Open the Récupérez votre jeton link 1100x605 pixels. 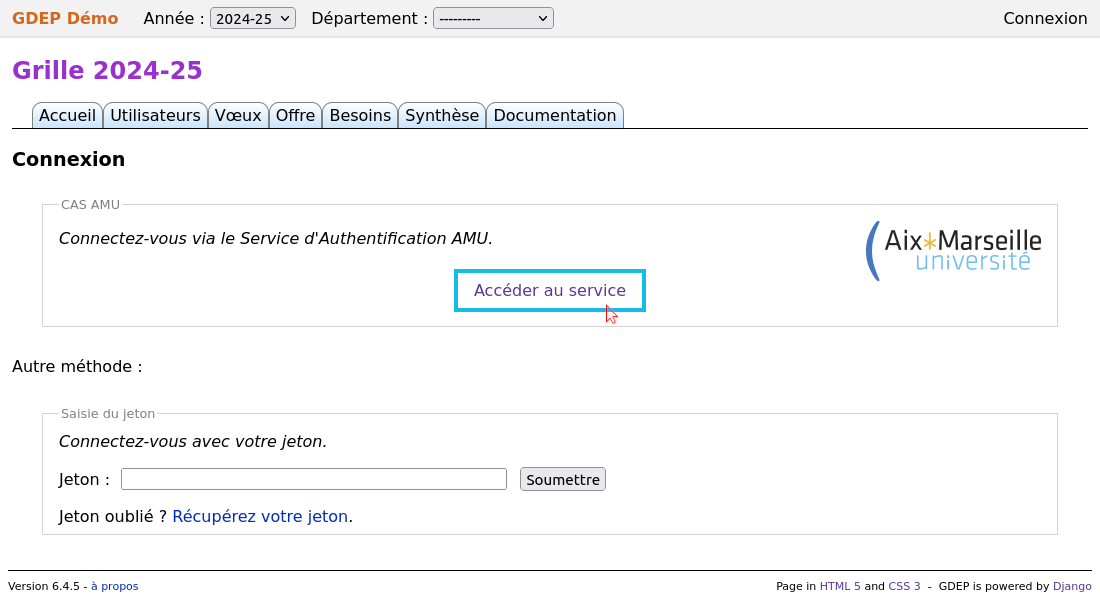coord(260,516)
